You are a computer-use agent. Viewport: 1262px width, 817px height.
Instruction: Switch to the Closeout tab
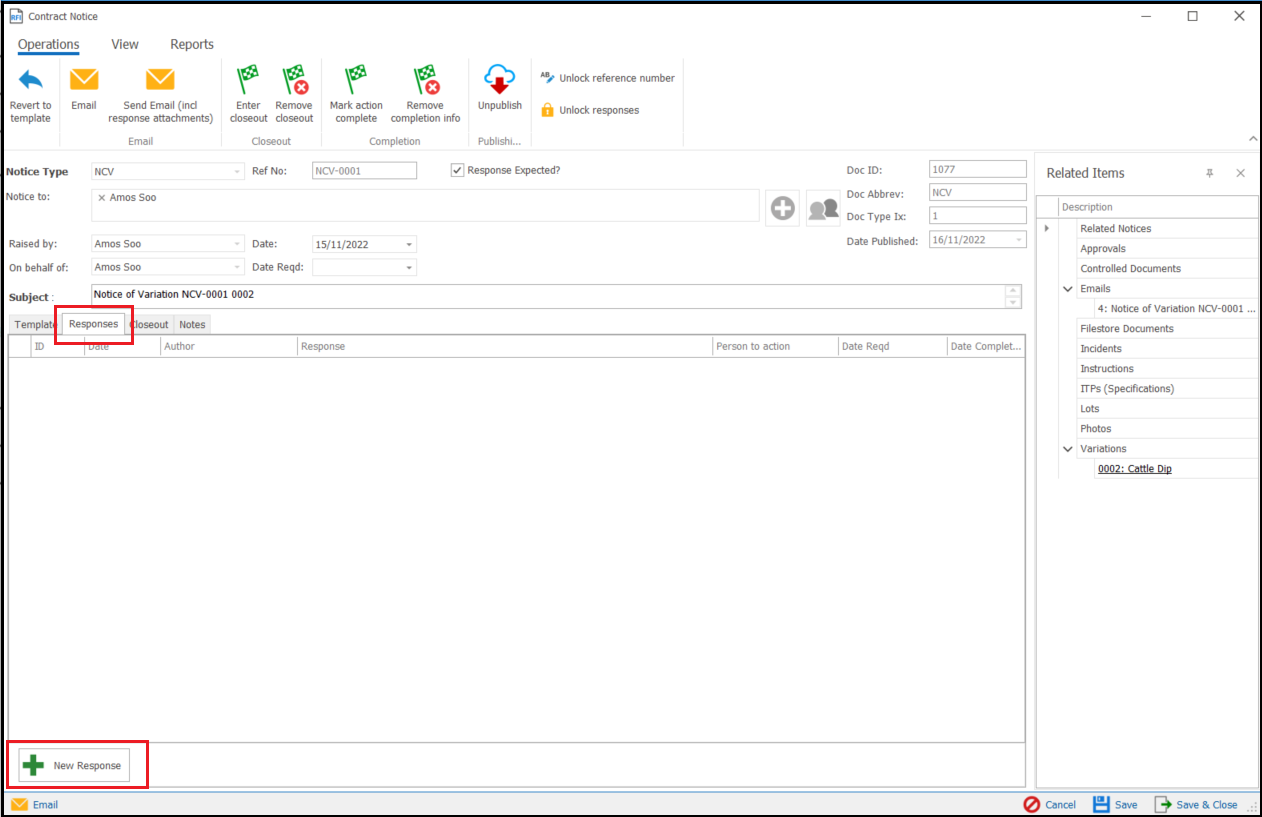pos(150,324)
